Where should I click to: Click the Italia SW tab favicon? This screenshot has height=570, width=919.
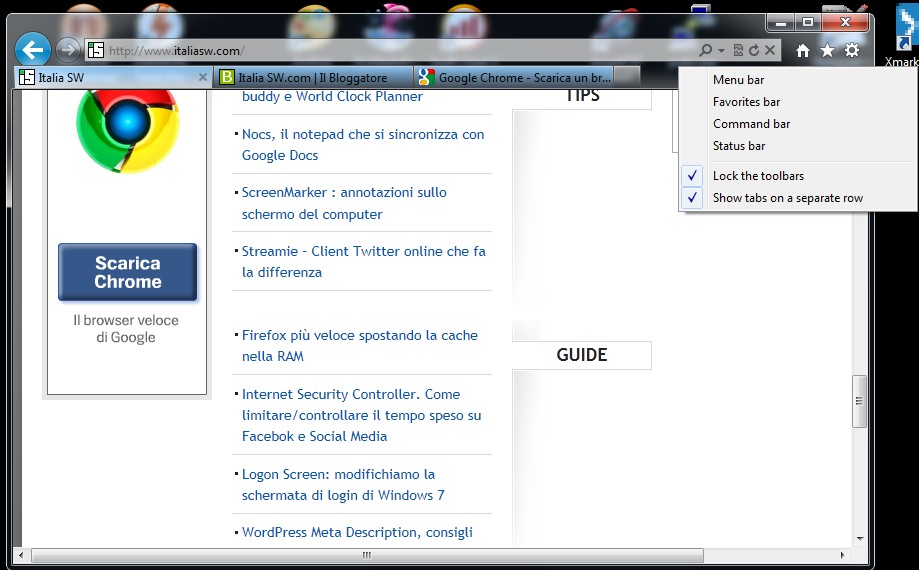[x=26, y=77]
